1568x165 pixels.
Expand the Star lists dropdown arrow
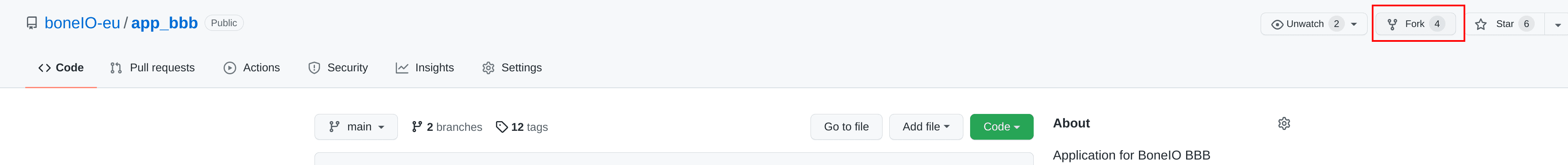pos(1557,24)
